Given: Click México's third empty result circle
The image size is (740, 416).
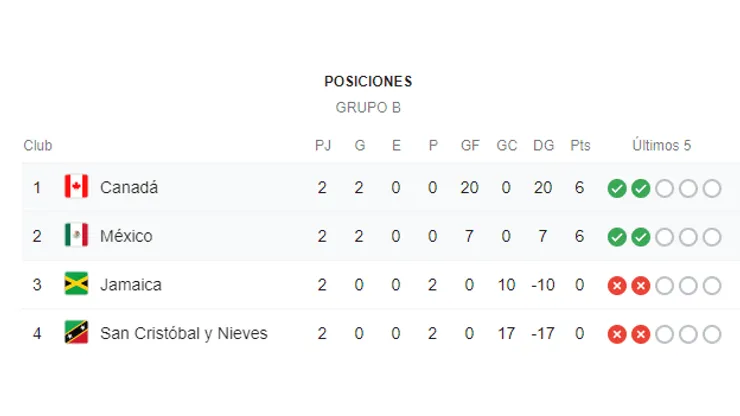Looking at the screenshot, I should (712, 237).
